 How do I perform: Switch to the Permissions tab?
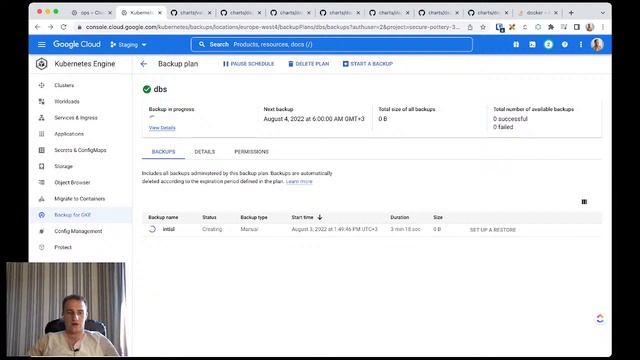click(251, 151)
